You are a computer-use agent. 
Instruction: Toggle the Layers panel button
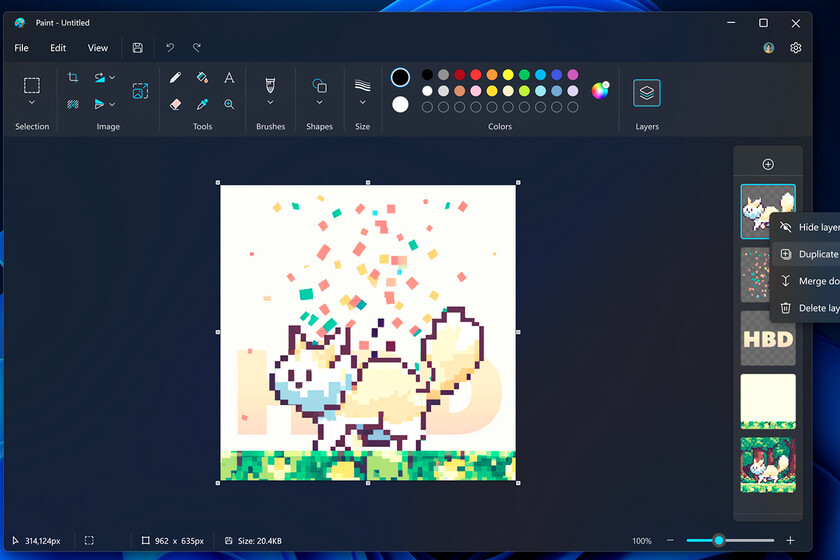tap(647, 93)
